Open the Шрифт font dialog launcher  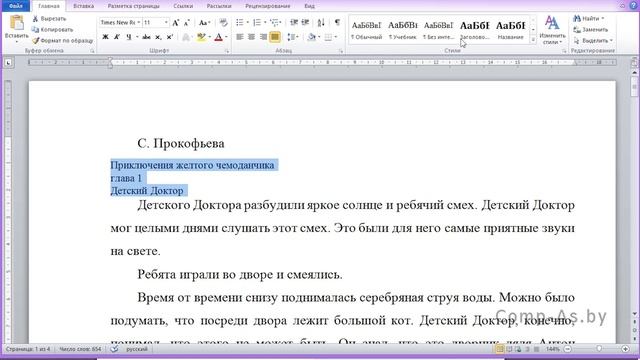pos(227,51)
